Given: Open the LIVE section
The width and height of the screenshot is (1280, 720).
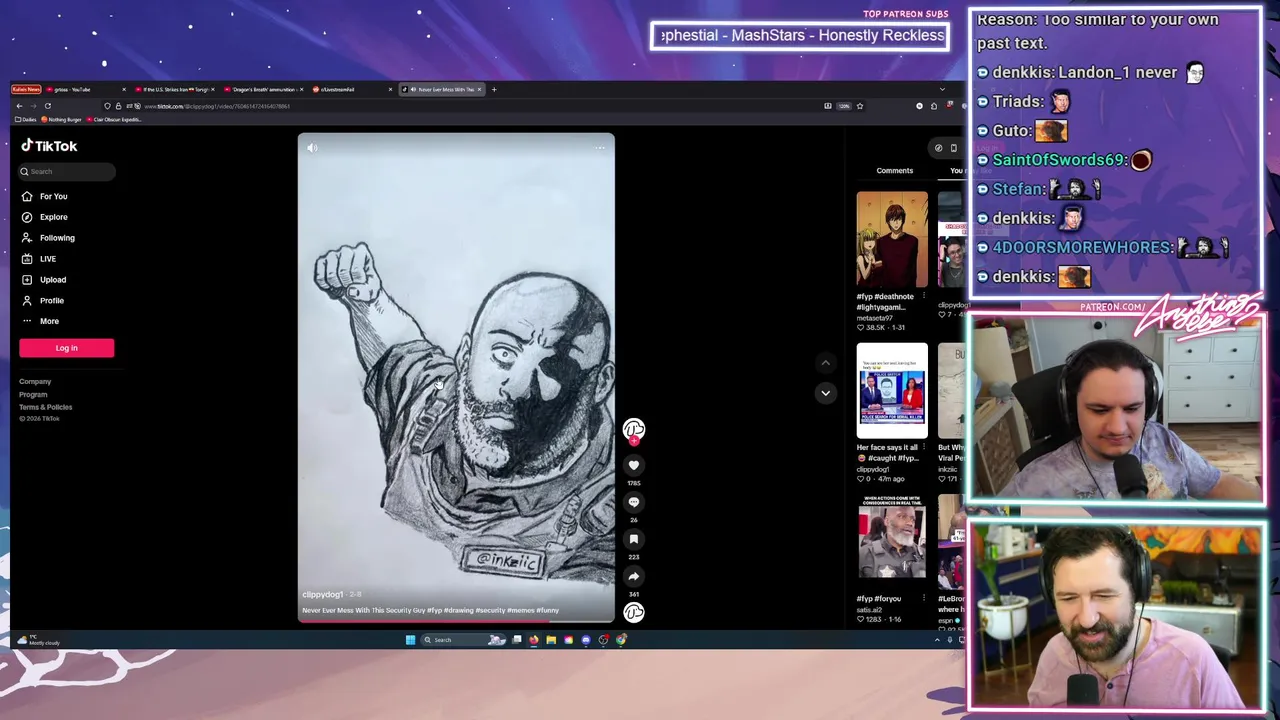Looking at the screenshot, I should click(39, 259).
